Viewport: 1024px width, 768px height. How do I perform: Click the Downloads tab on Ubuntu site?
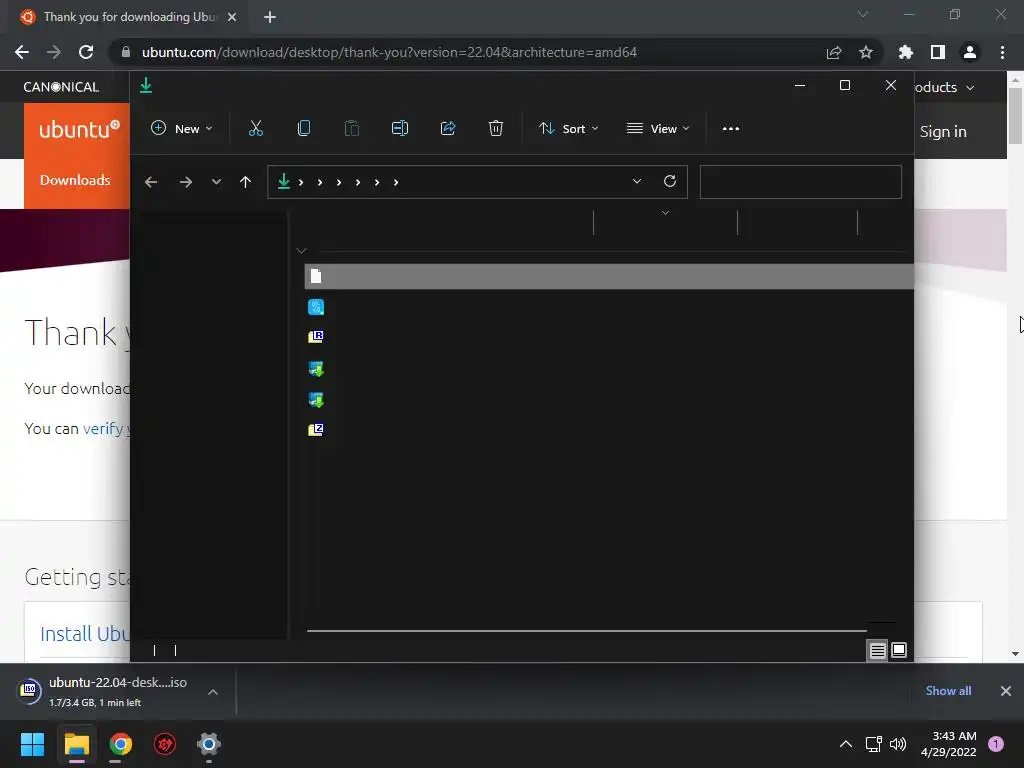click(75, 180)
